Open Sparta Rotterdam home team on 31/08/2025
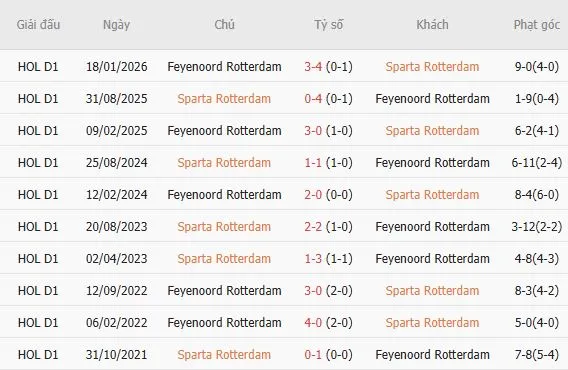 point(224,99)
